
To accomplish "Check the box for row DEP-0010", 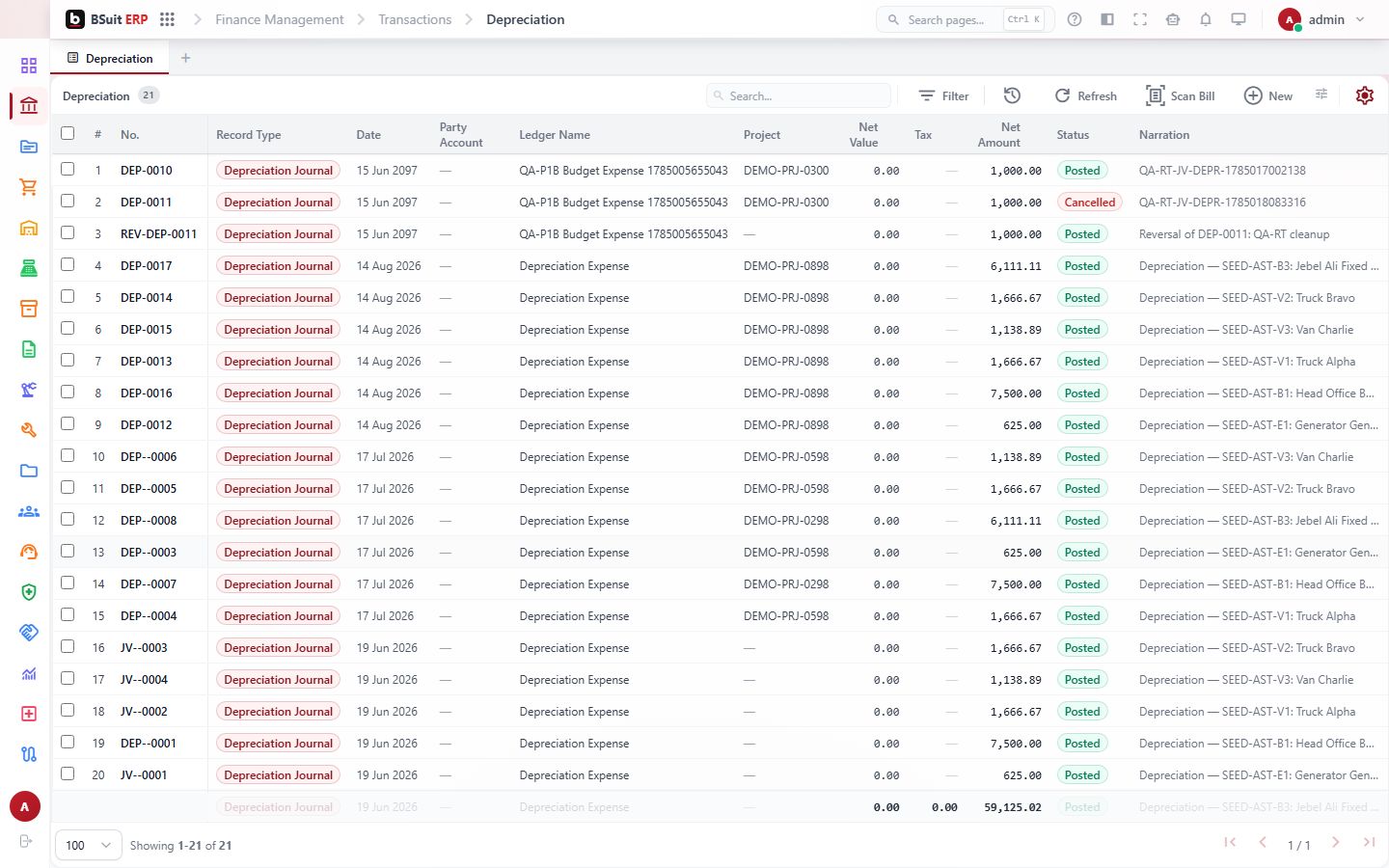I will click(x=68, y=169).
